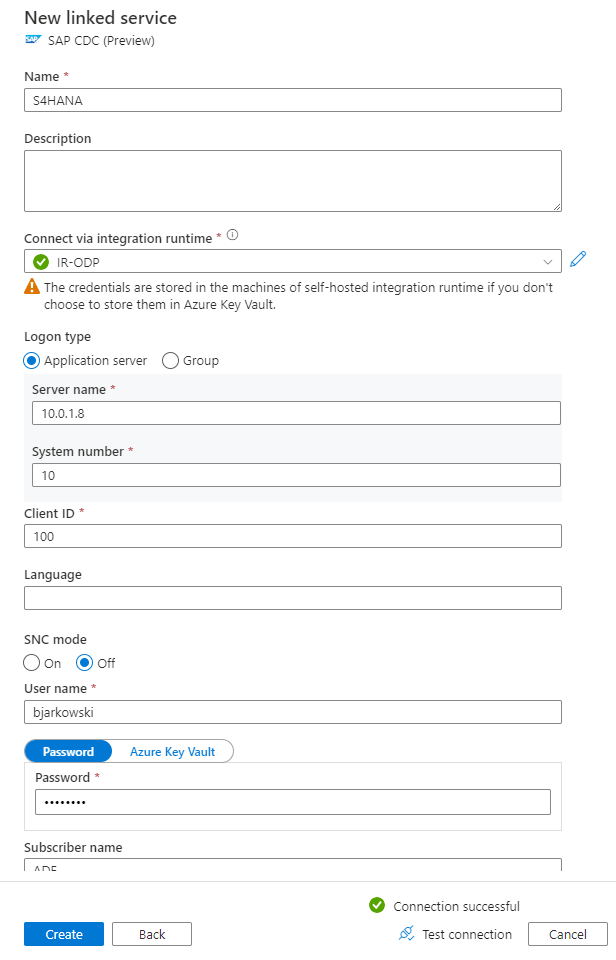
Task: Expand the integration runtime dropdown chevron
Action: click(x=547, y=262)
